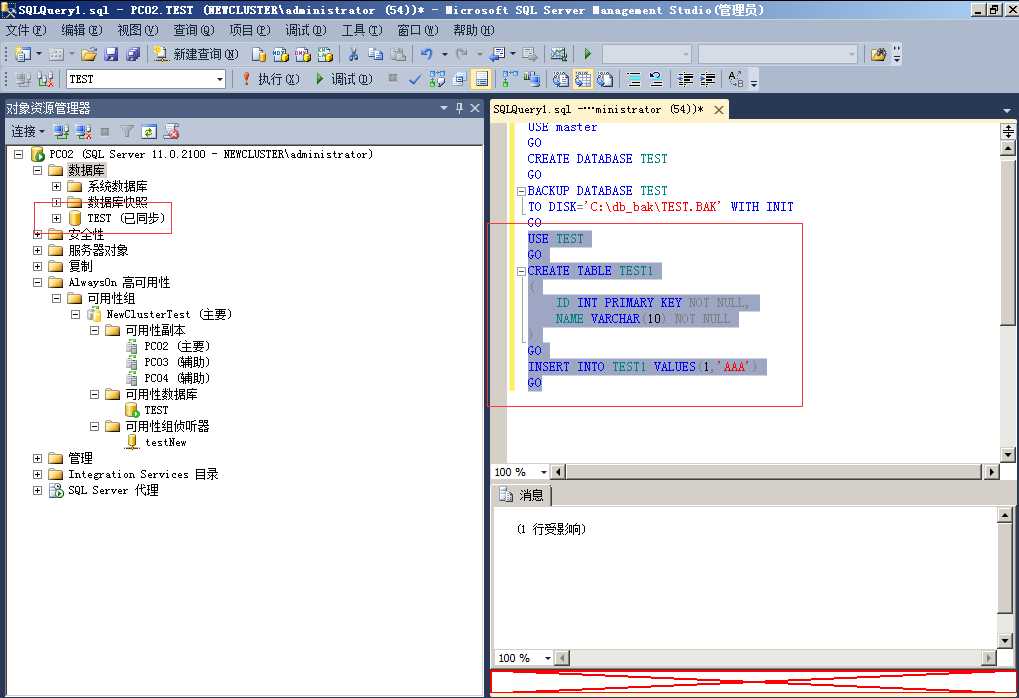Click the Find in Files folder icon
This screenshot has width=1019, height=698.
(x=878, y=55)
